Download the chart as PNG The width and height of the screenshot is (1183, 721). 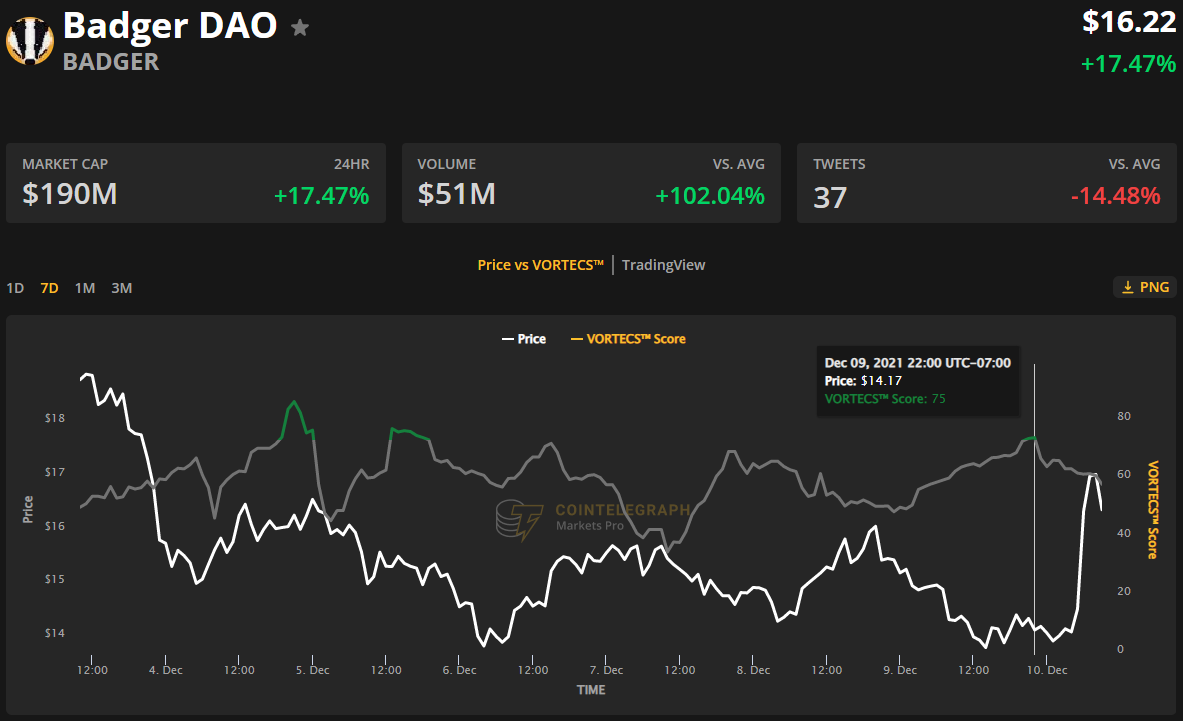coord(1144,286)
